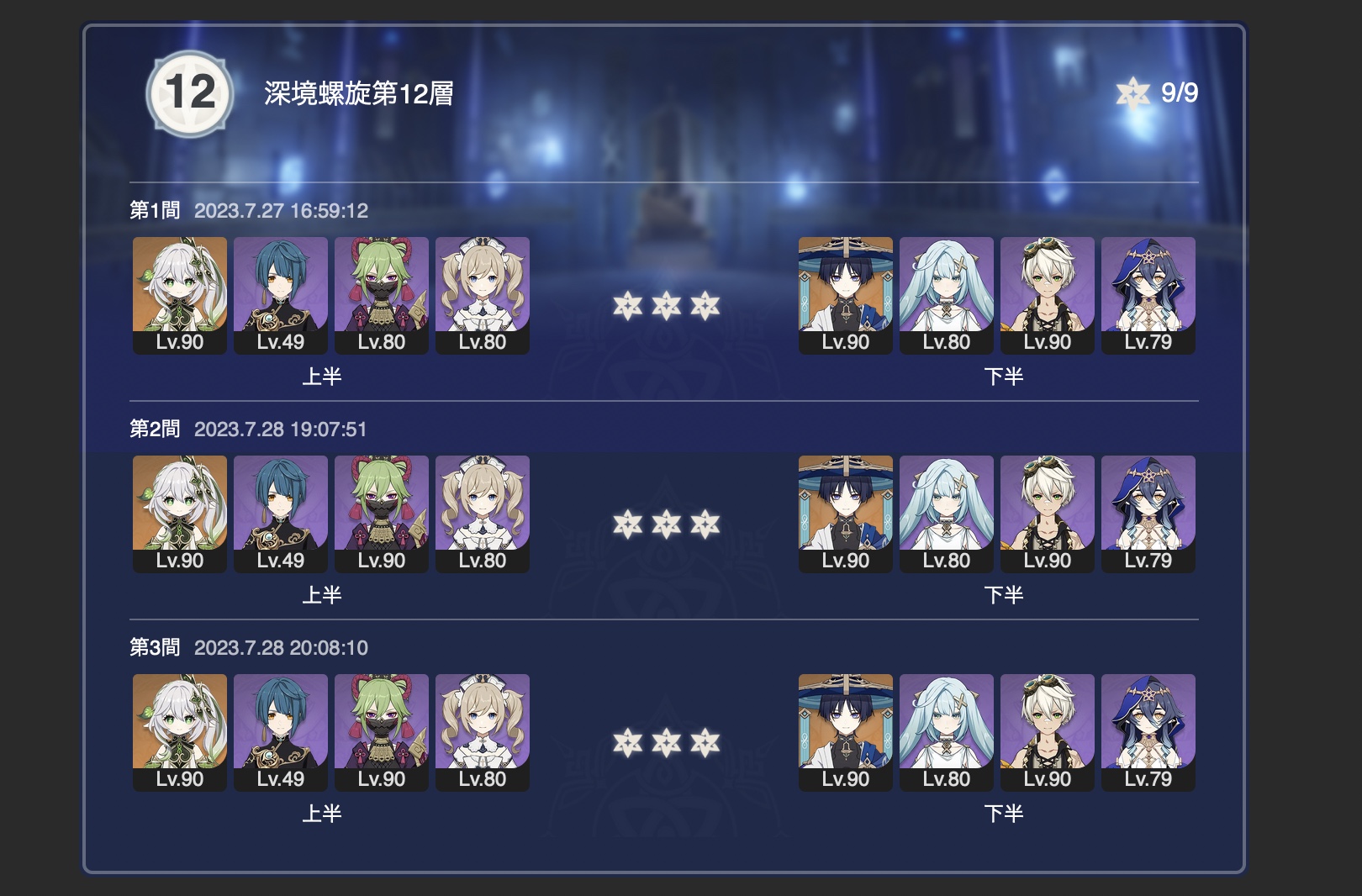Click Wanderer portrait in chamber 2 second half

(846, 514)
